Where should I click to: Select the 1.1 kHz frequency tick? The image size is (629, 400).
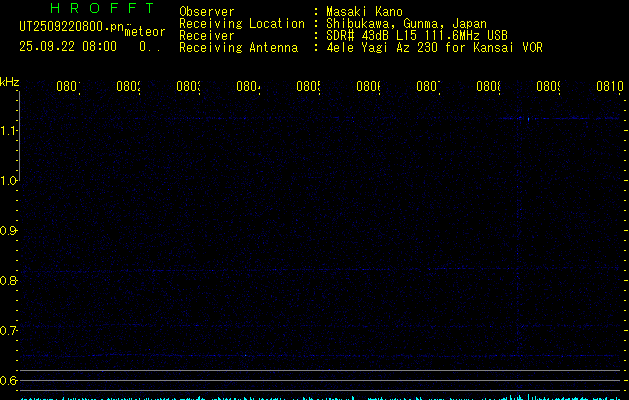[9, 131]
